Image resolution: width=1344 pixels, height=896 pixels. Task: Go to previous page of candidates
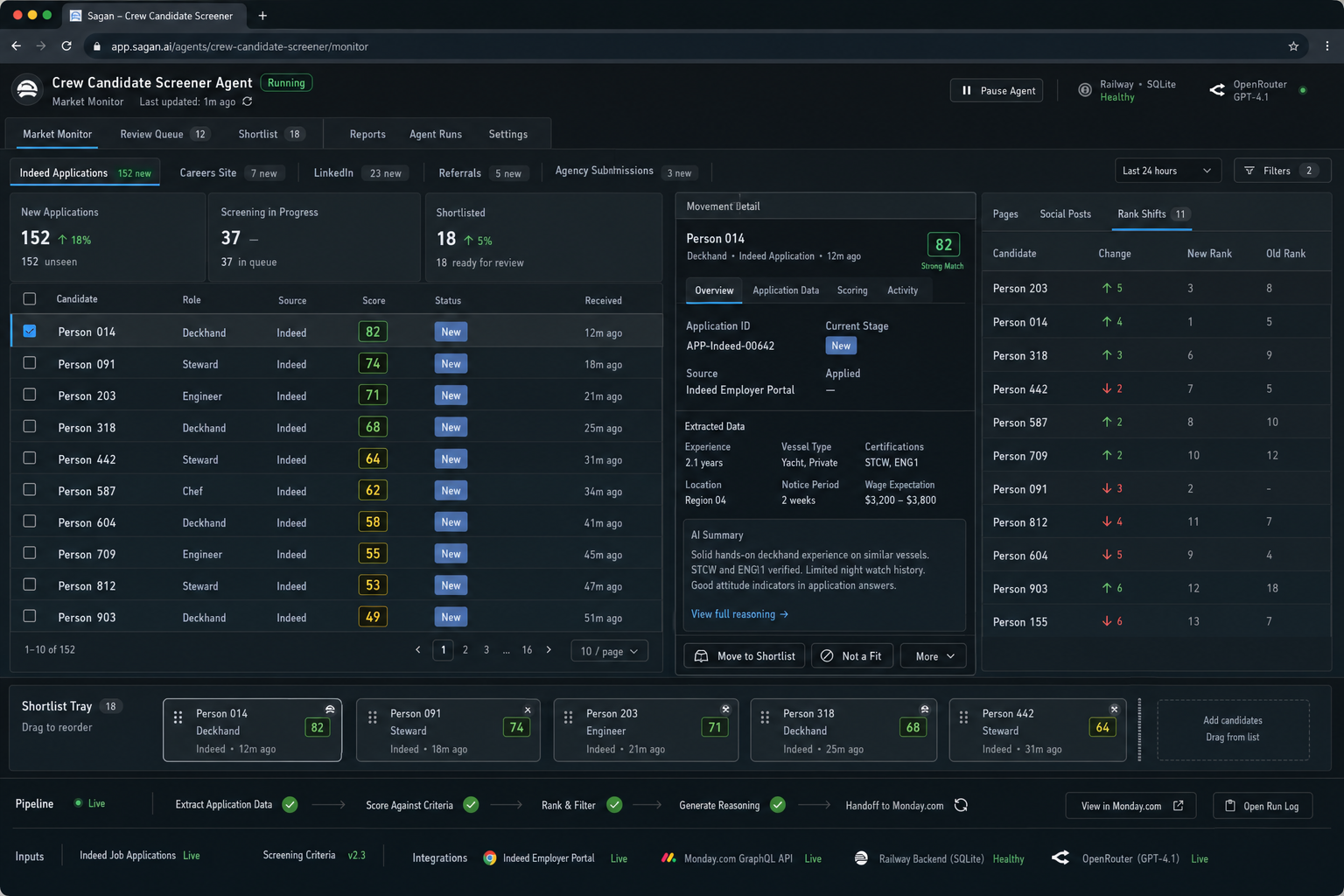click(x=418, y=650)
